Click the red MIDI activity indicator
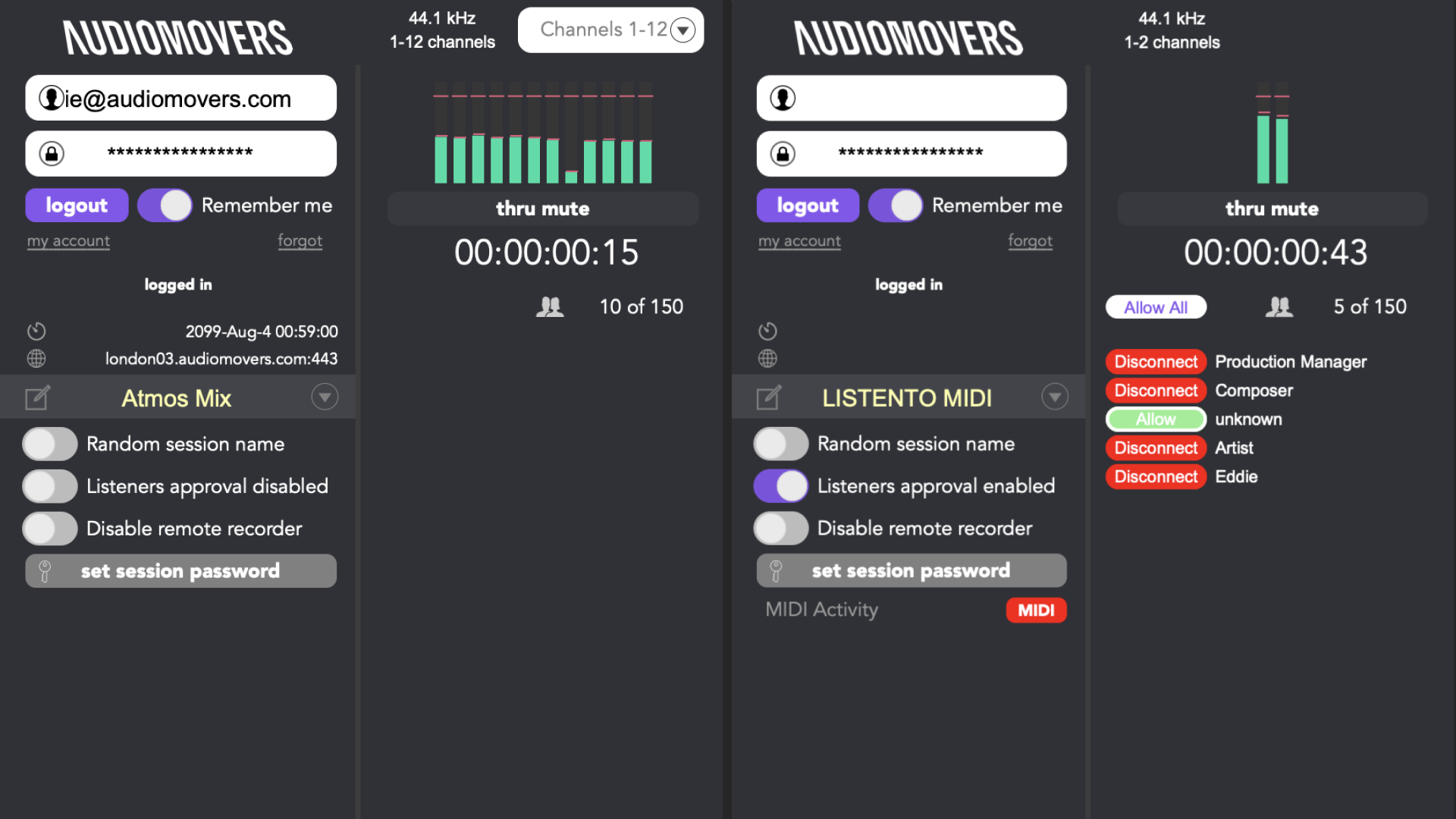The height and width of the screenshot is (819, 1456). click(1036, 610)
